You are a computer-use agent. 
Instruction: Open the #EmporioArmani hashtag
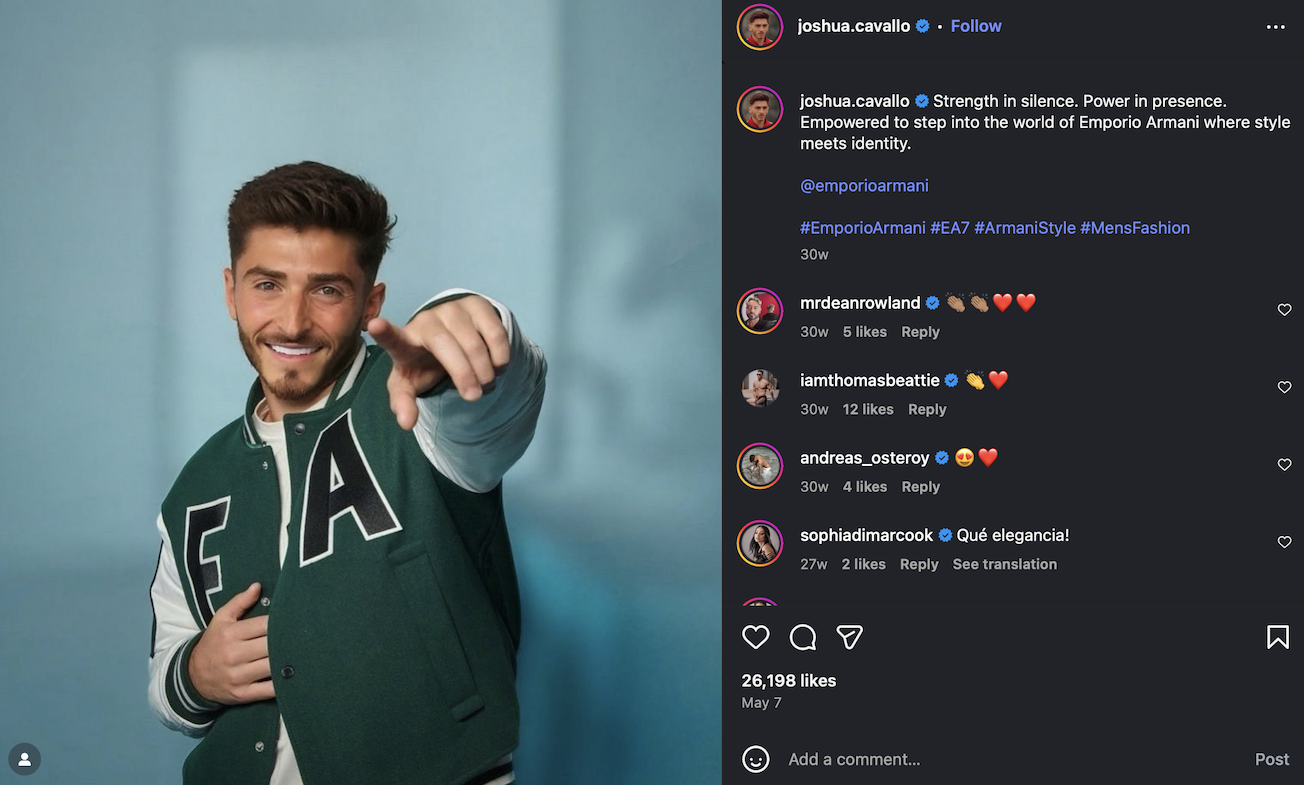pos(862,228)
